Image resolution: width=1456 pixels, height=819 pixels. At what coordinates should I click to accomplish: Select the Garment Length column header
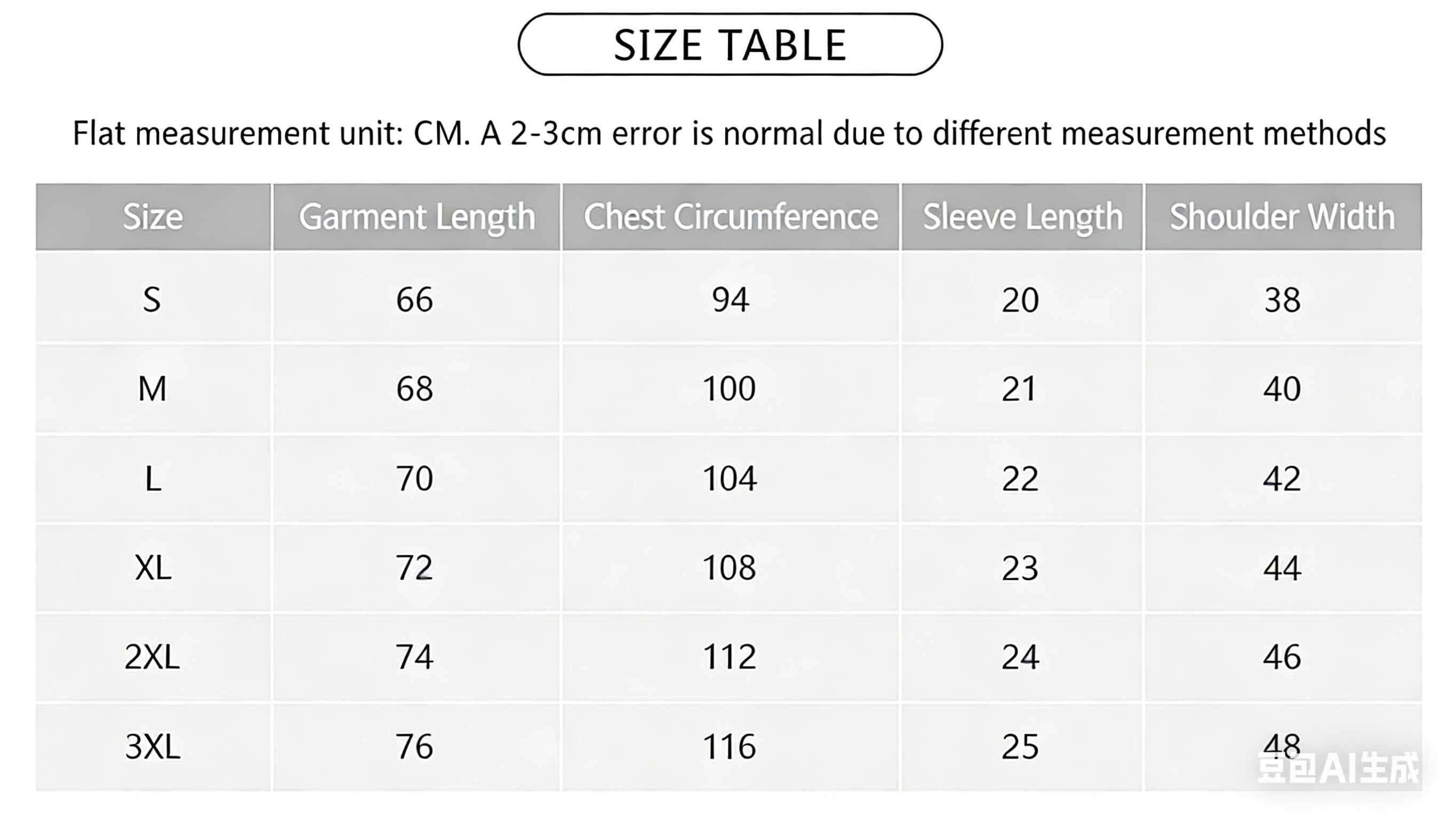pyautogui.click(x=417, y=217)
